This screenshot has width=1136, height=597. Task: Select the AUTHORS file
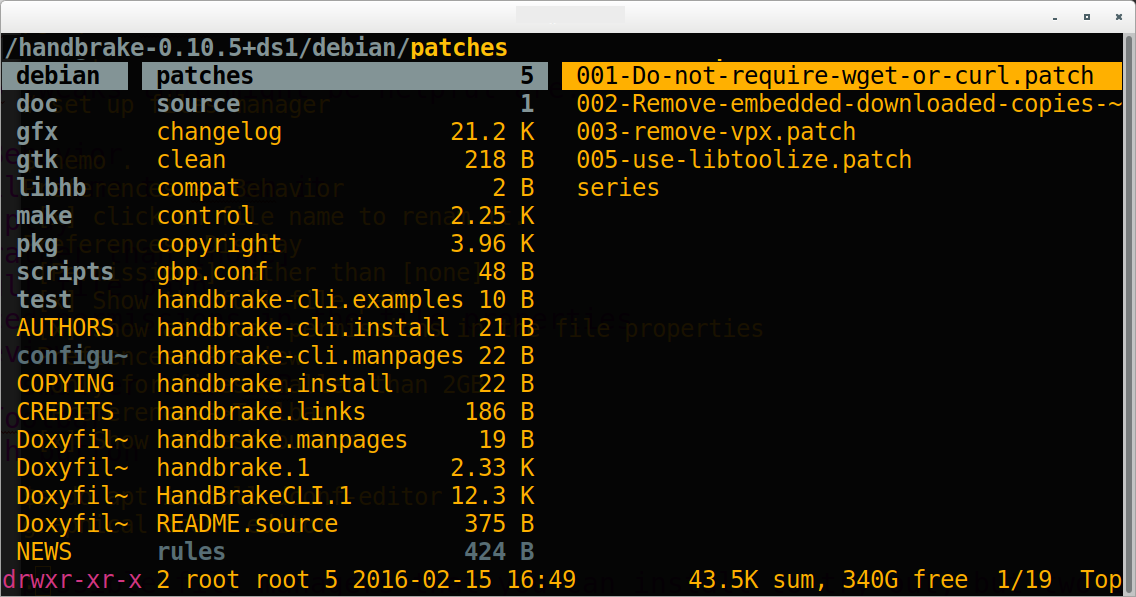64,327
